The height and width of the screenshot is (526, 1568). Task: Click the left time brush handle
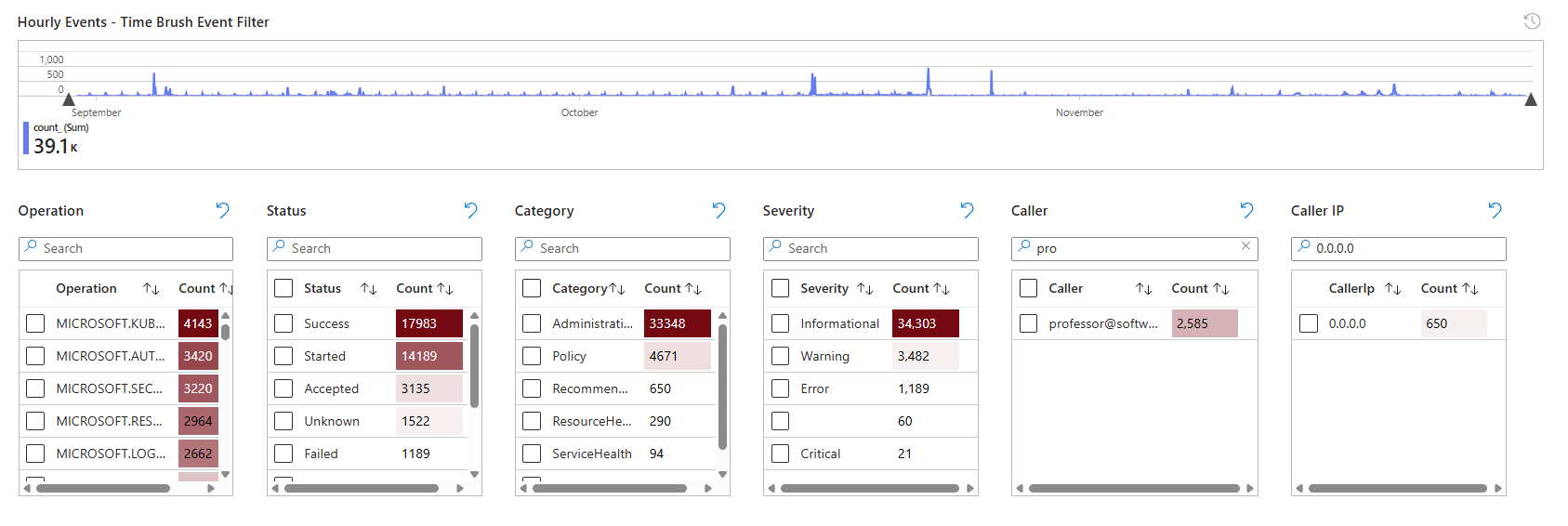coord(68,99)
